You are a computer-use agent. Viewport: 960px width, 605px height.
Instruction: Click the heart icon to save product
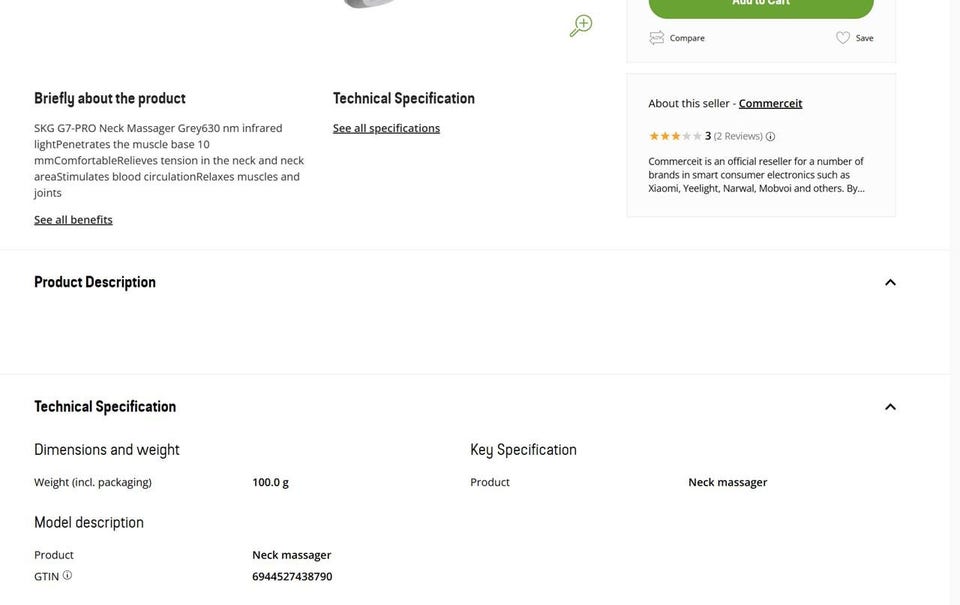click(x=843, y=38)
